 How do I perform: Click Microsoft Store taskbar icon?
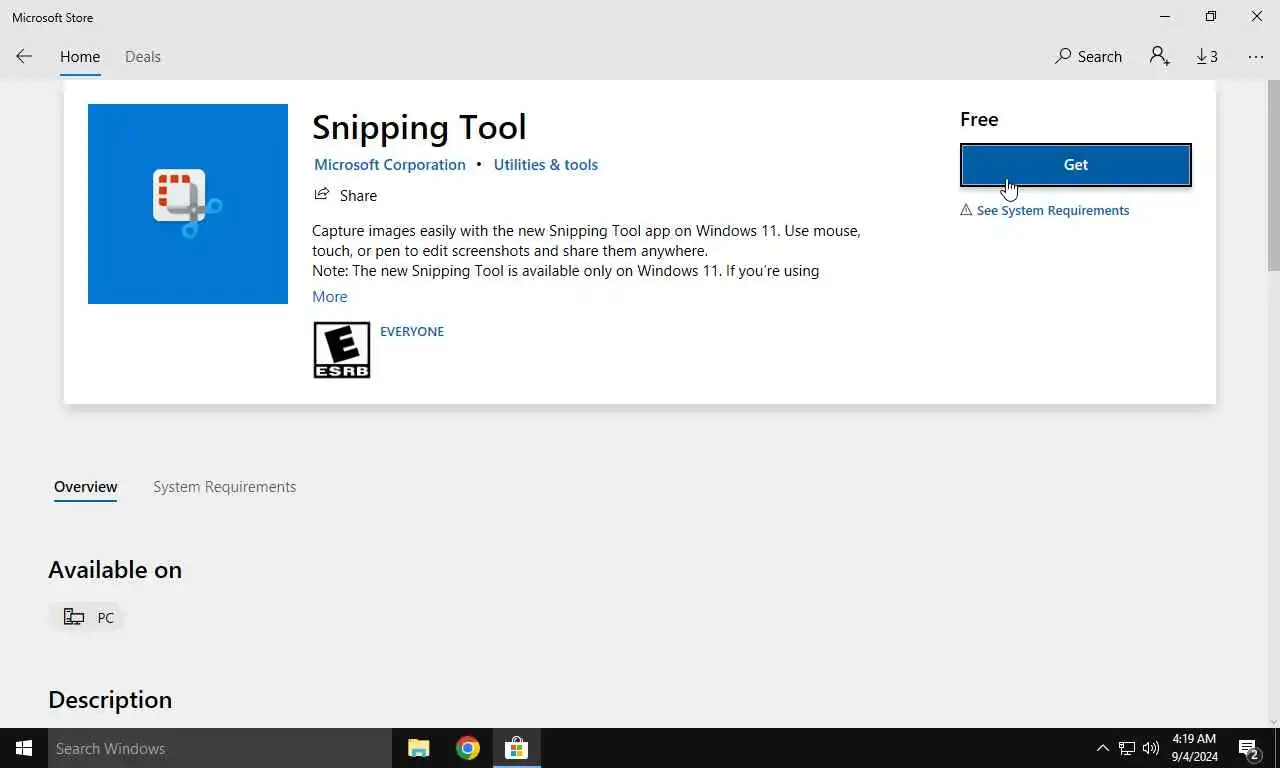pos(516,748)
